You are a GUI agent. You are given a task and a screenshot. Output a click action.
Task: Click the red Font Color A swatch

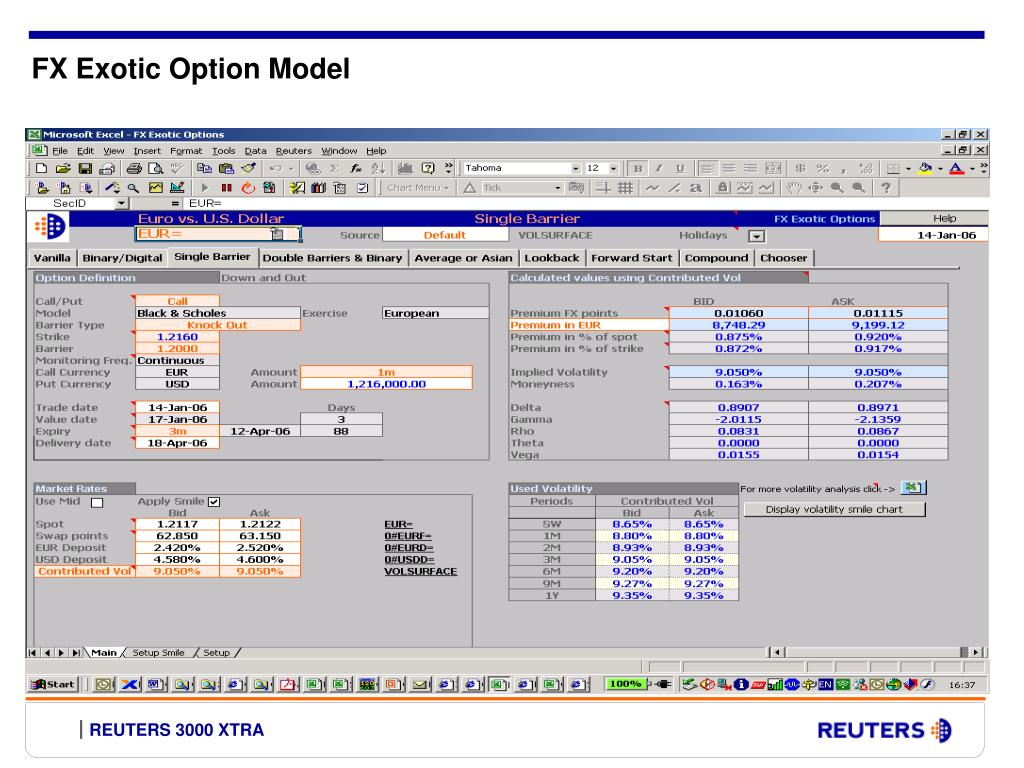click(956, 168)
